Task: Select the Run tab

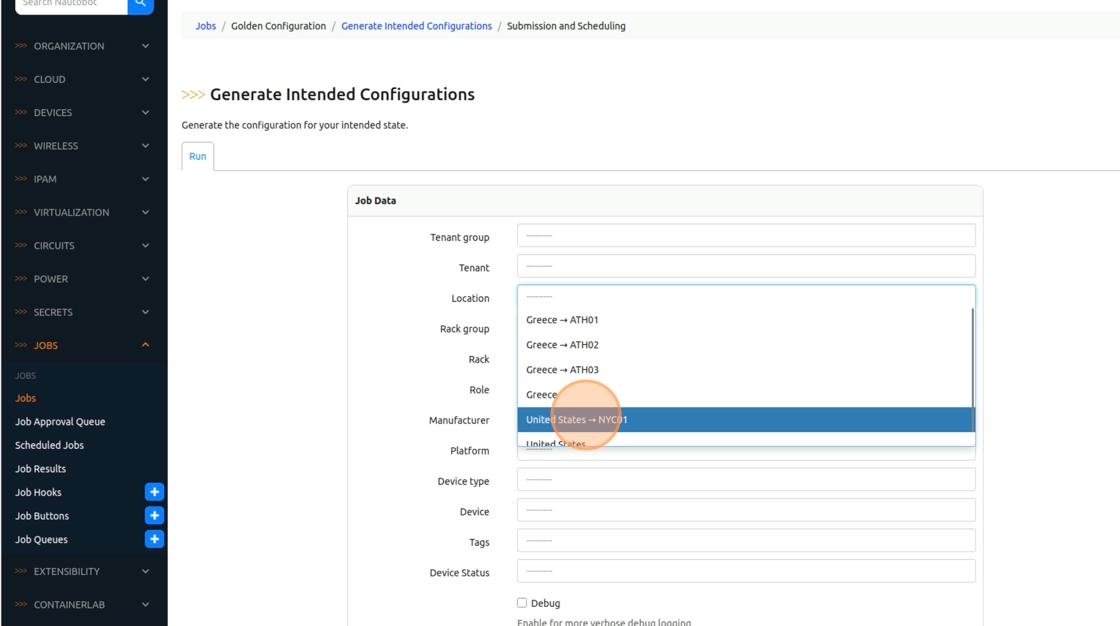Action: click(198, 156)
